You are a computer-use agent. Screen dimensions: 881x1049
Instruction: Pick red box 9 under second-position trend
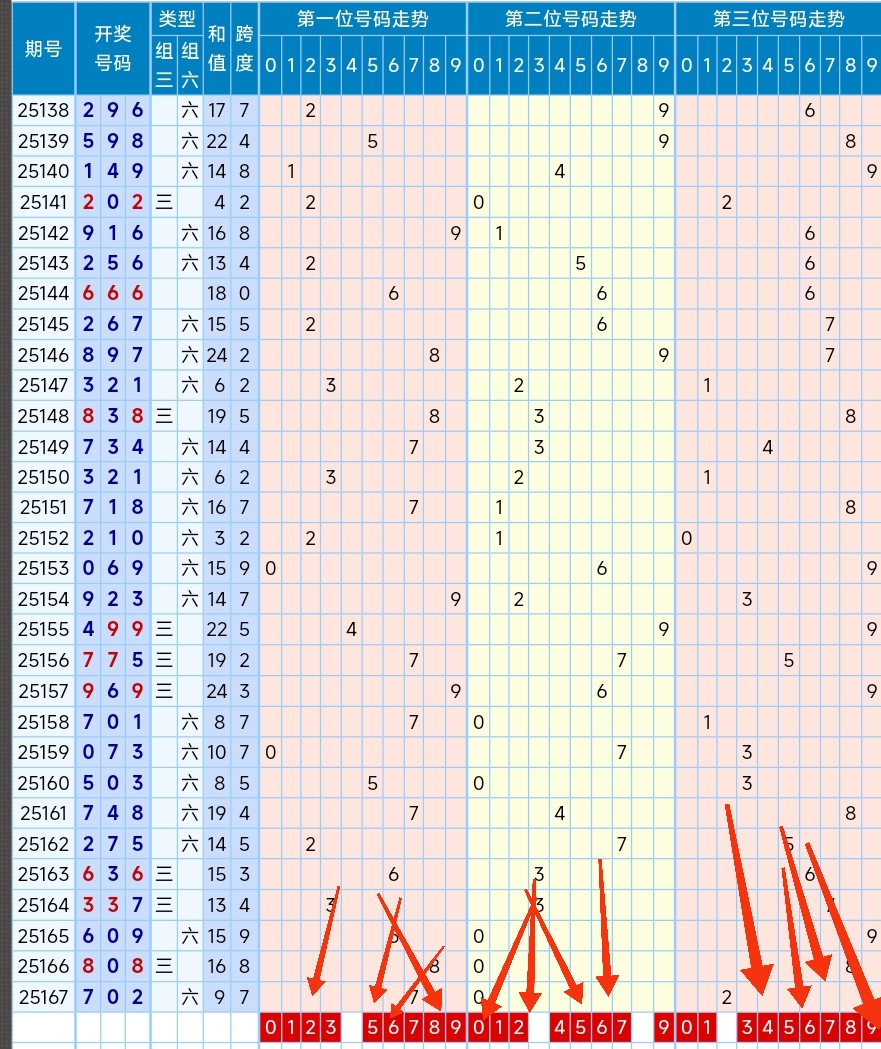[x=664, y=1028]
